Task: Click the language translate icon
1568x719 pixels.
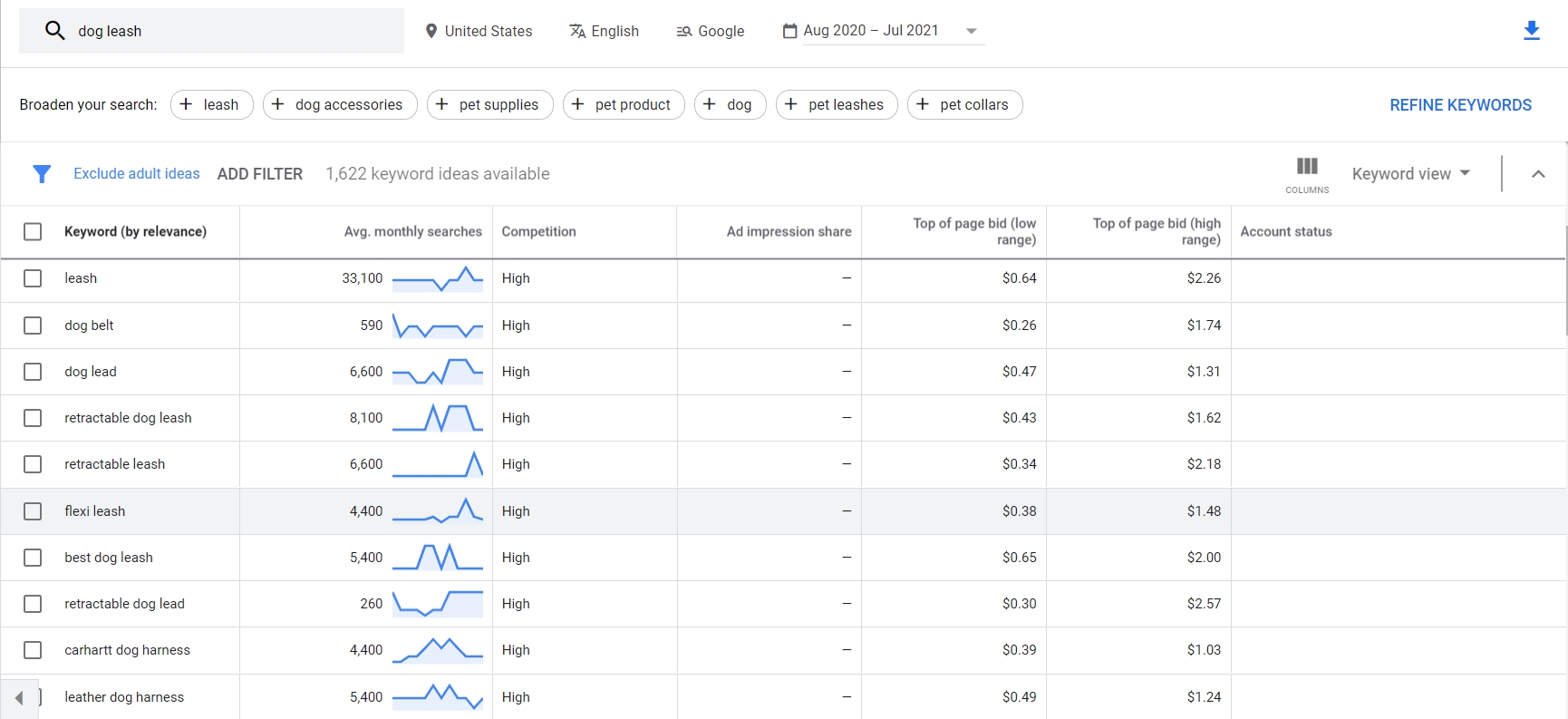Action: tap(577, 31)
